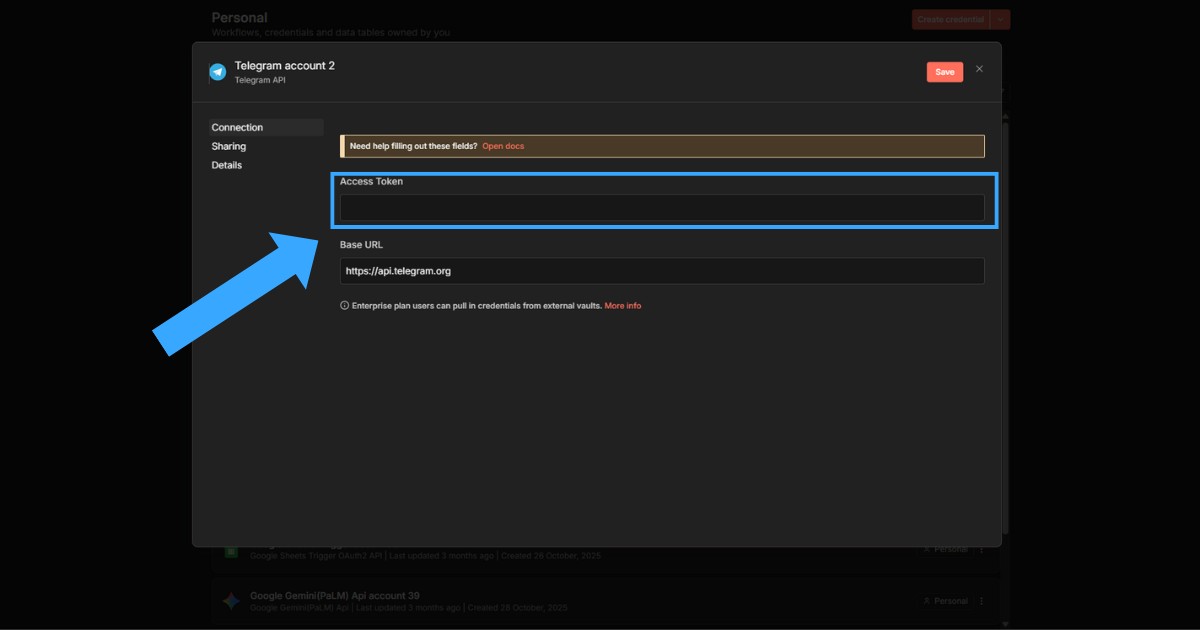
Task: Switch to the Connection tab
Action: pyautogui.click(x=237, y=128)
